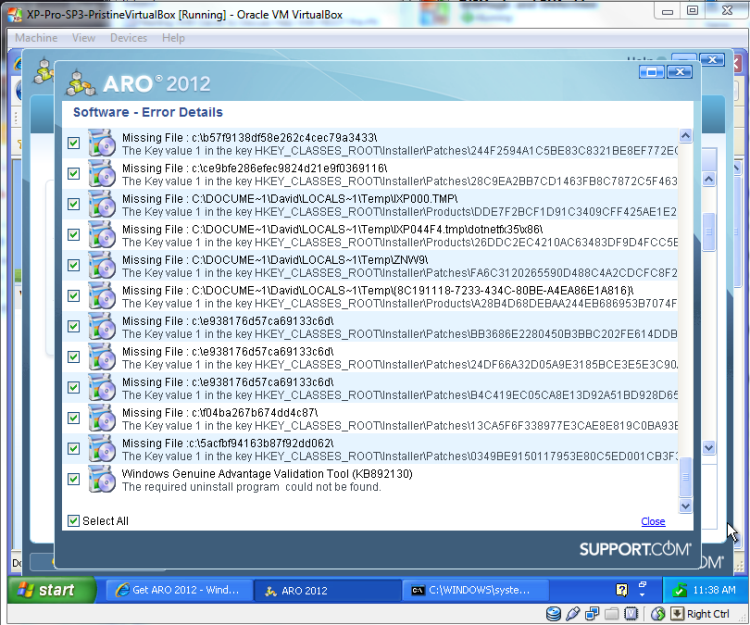
Task: Click icon of e938176d57ca69133c6d row with B4C419EC key
Action: [x=102, y=387]
